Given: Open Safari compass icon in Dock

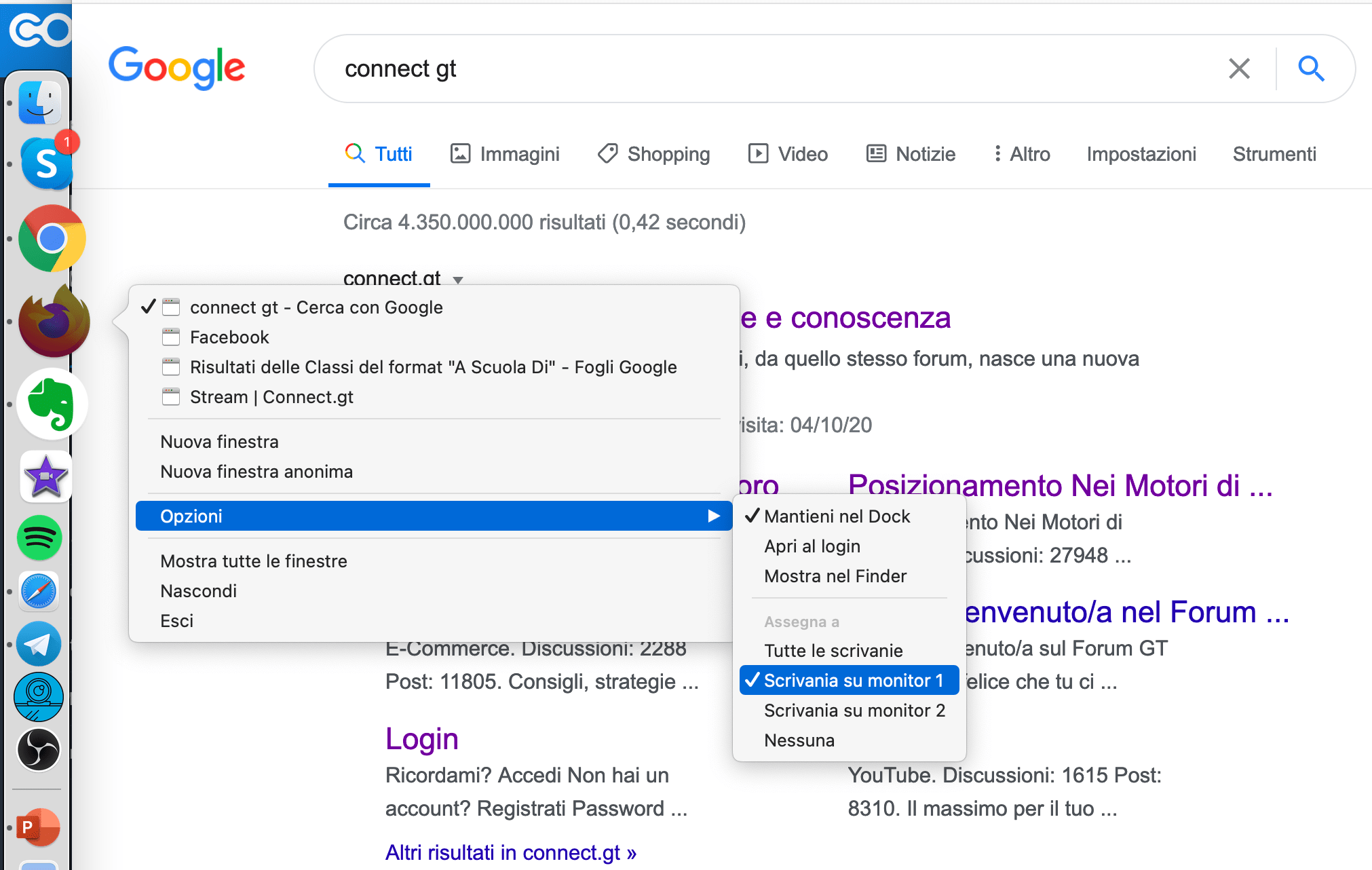Looking at the screenshot, I should [x=39, y=591].
